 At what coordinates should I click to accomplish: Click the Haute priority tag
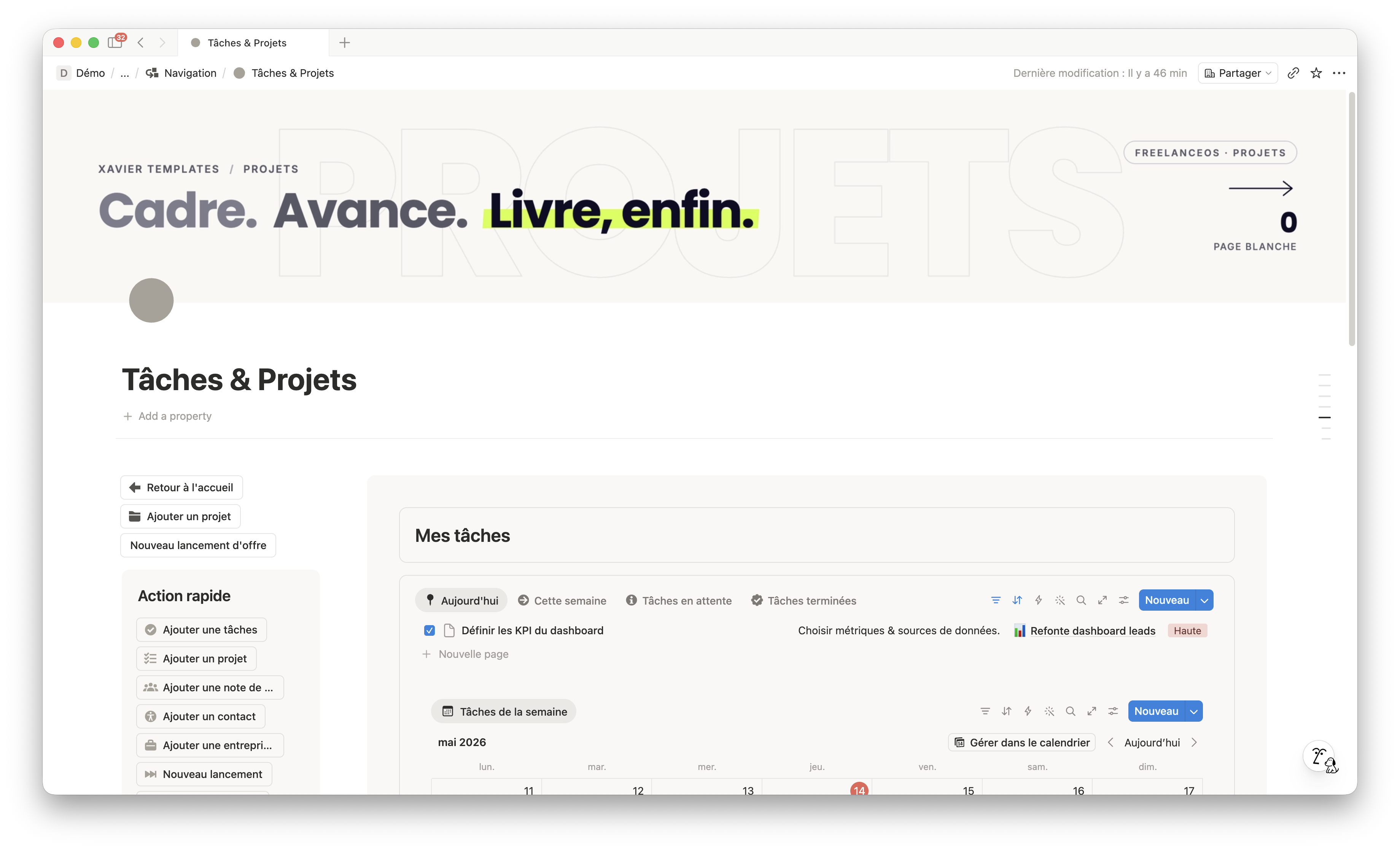[x=1187, y=630]
